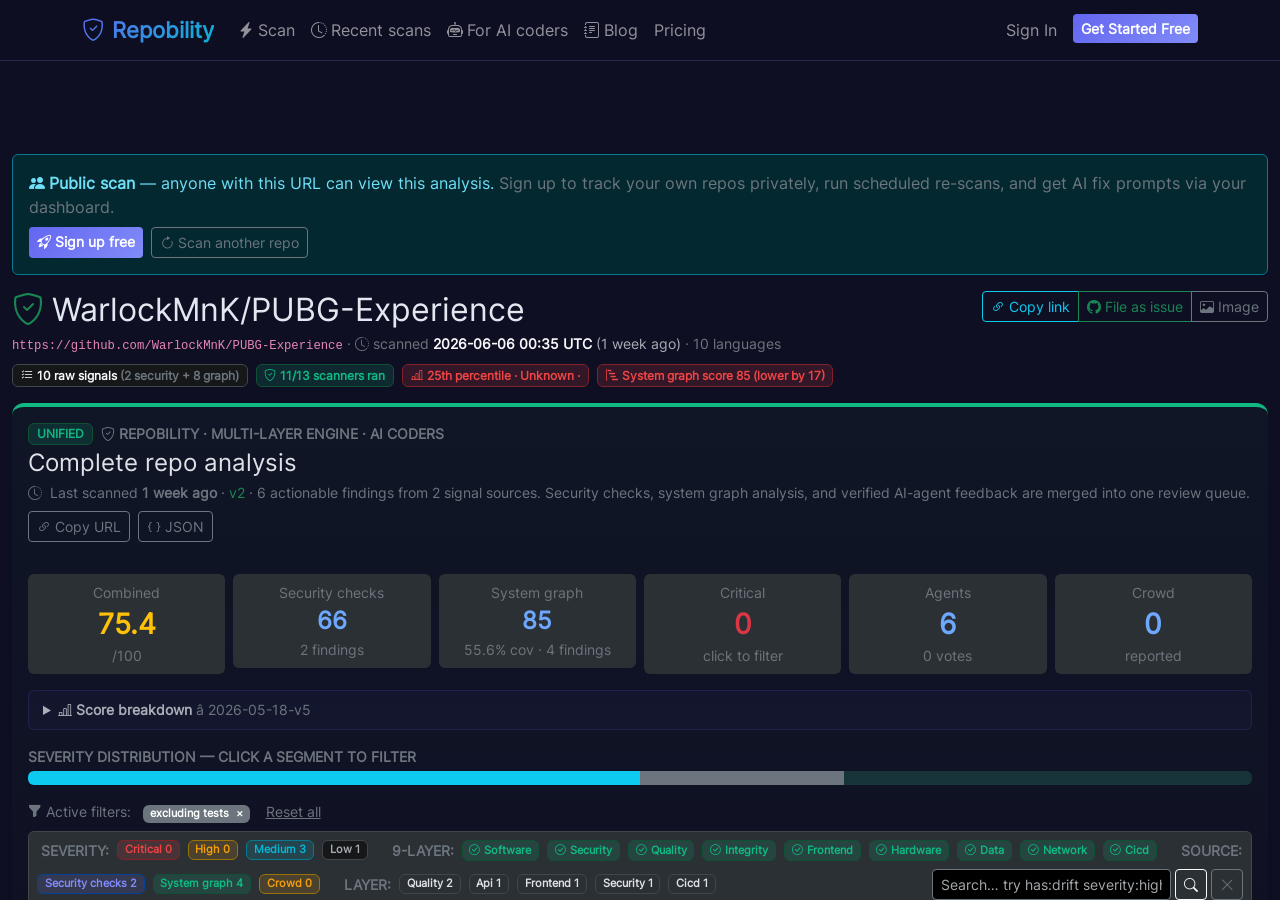Viewport: 1280px width, 900px height.
Task: Click the lightning bolt Scan icon
Action: pos(246,30)
